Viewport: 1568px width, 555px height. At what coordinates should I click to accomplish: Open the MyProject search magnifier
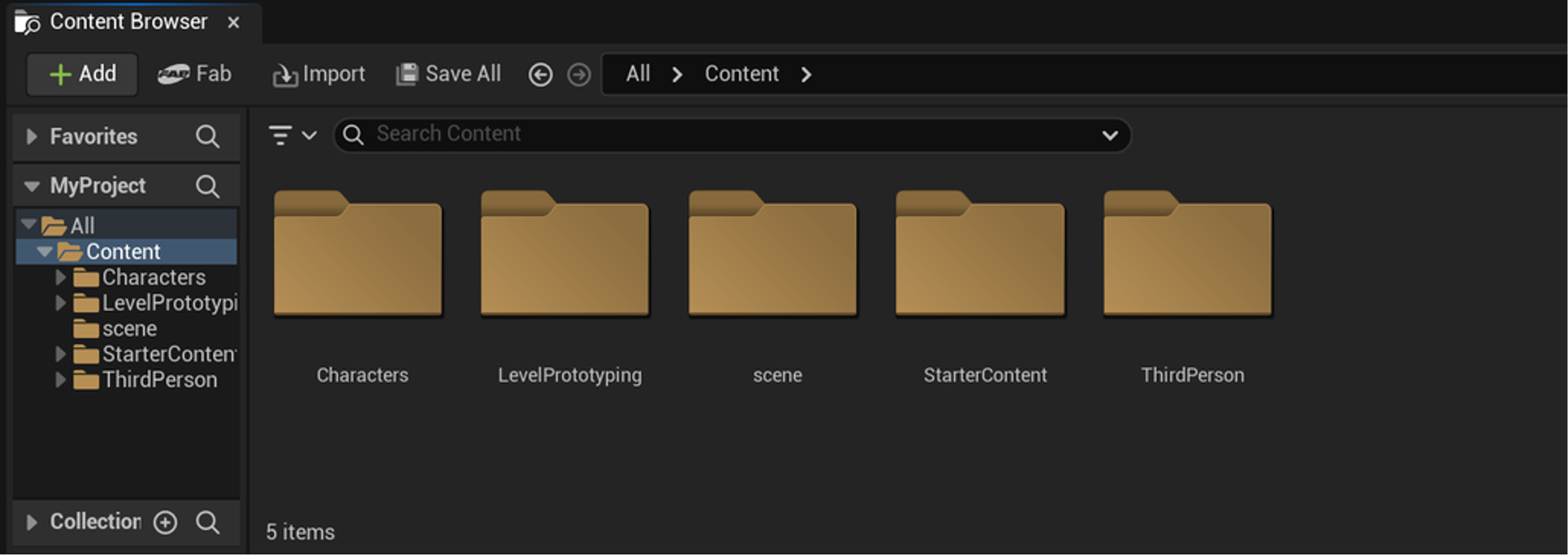point(208,185)
